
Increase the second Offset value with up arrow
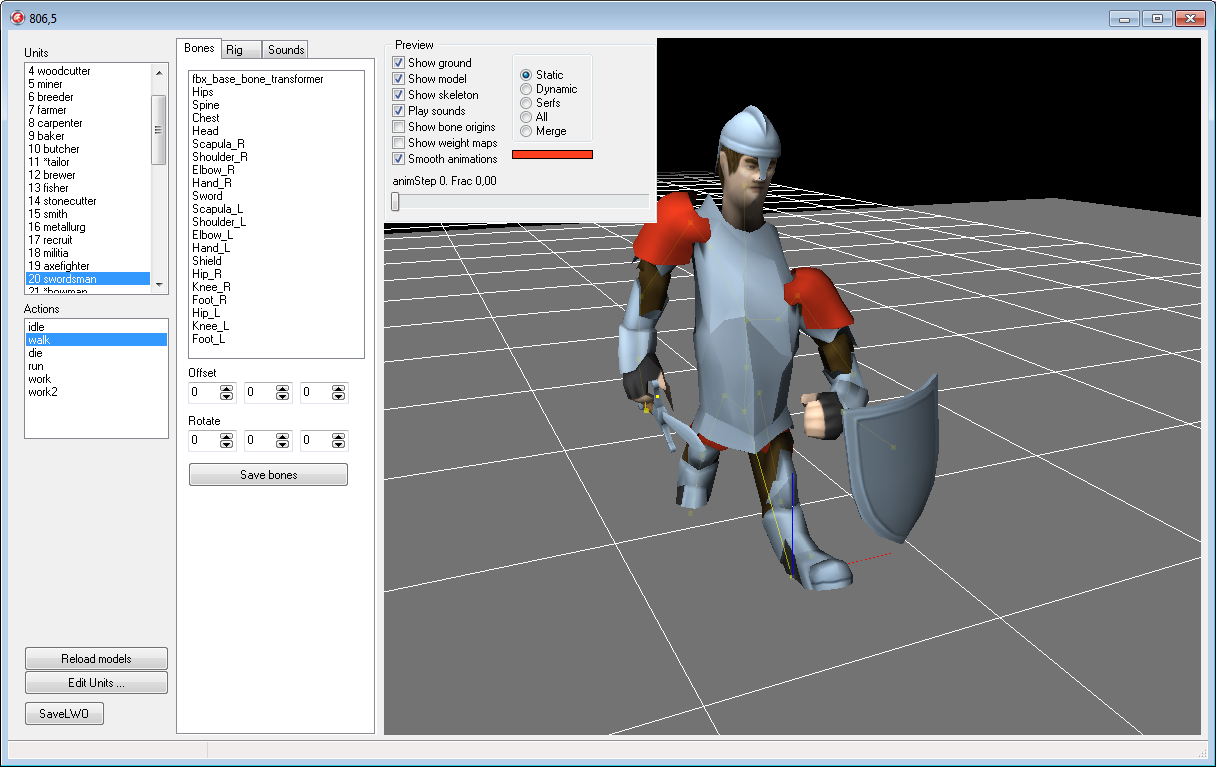click(283, 389)
